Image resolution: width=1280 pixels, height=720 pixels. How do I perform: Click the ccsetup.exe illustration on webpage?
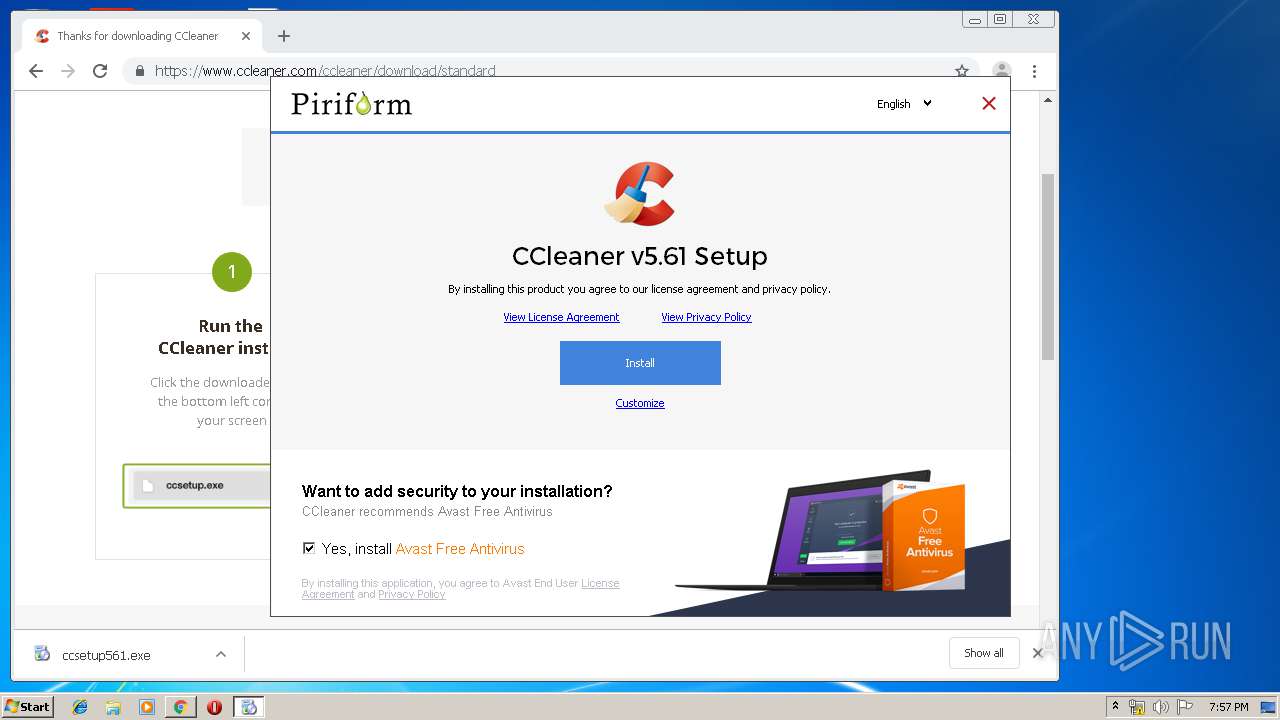[x=197, y=485]
